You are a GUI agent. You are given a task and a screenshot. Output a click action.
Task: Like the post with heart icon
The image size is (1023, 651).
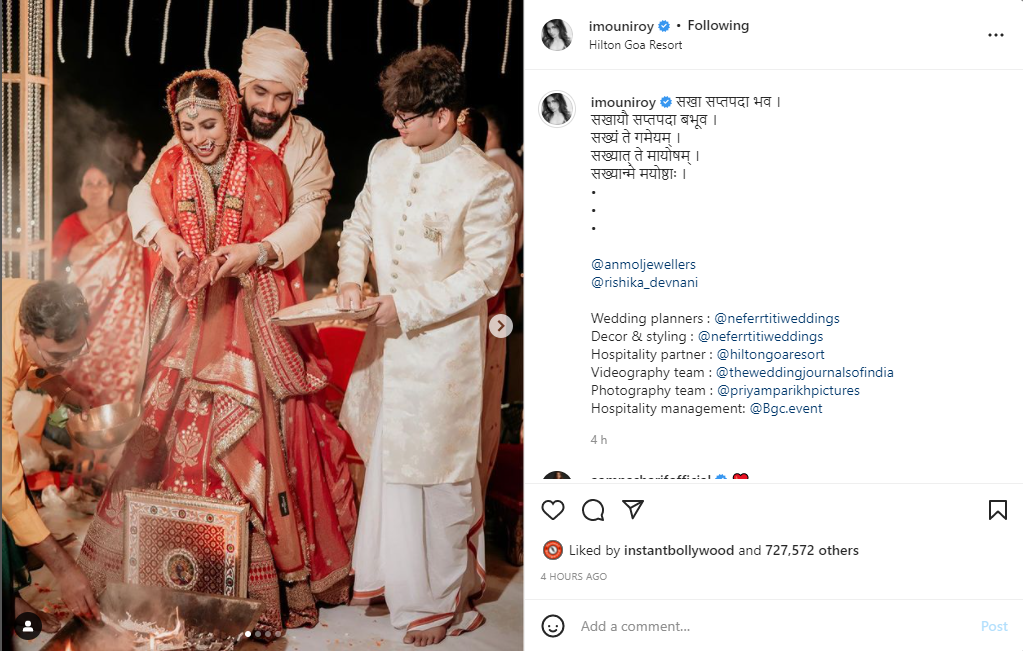[x=553, y=510]
